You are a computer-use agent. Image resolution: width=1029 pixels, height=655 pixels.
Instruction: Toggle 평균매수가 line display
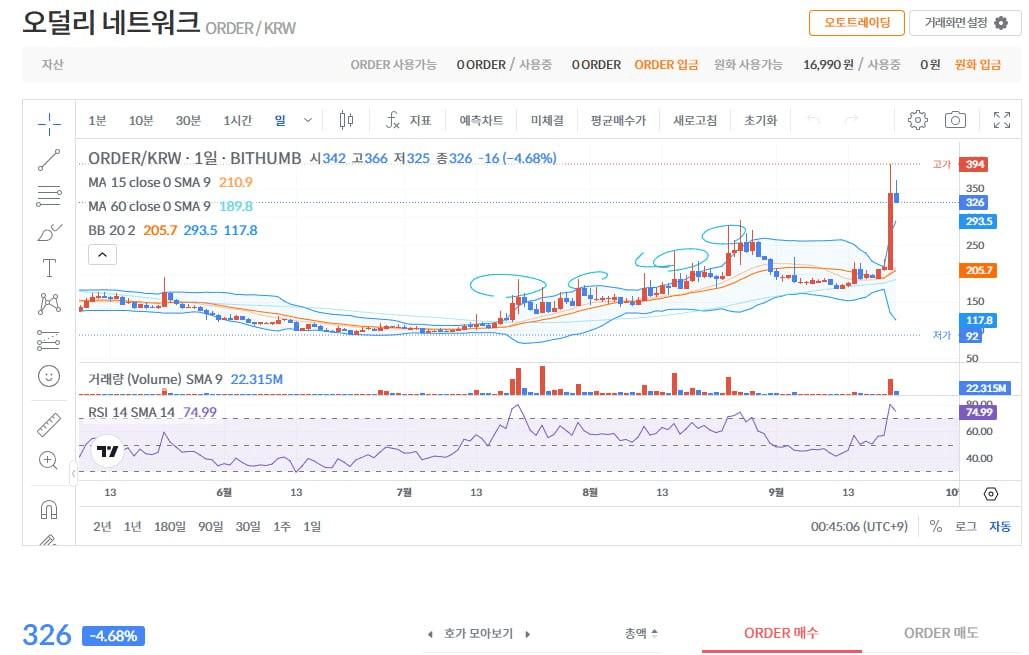coord(618,120)
